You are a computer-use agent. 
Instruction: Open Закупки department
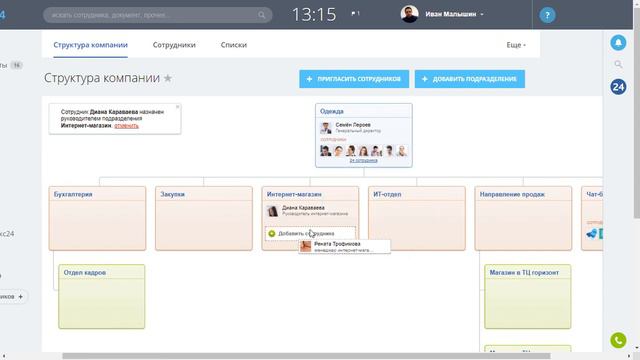[172, 194]
